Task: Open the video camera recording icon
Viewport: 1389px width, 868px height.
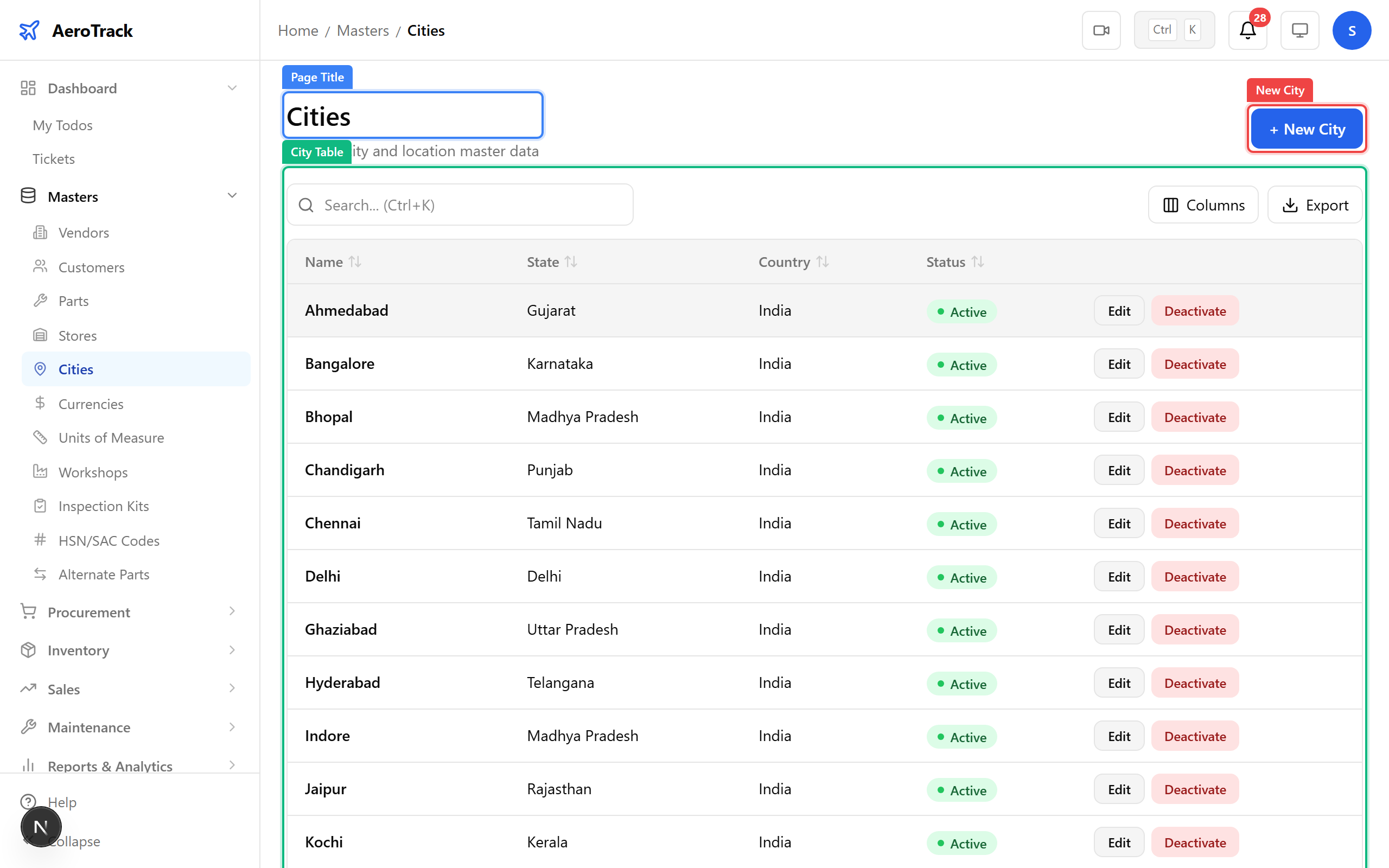Action: click(x=1101, y=30)
